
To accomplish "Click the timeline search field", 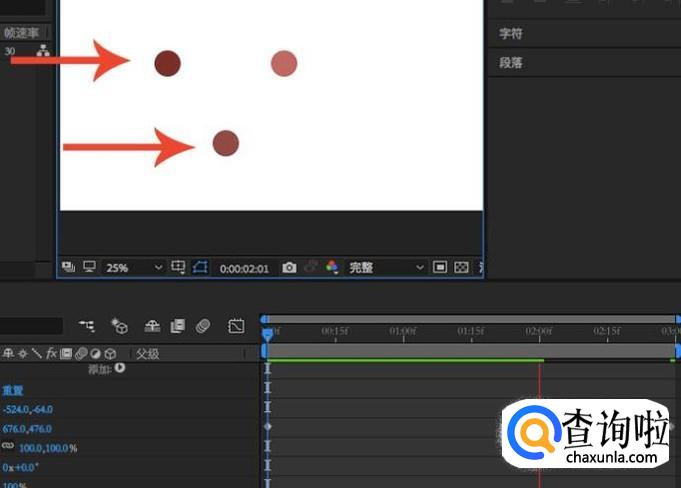I will click(31, 326).
